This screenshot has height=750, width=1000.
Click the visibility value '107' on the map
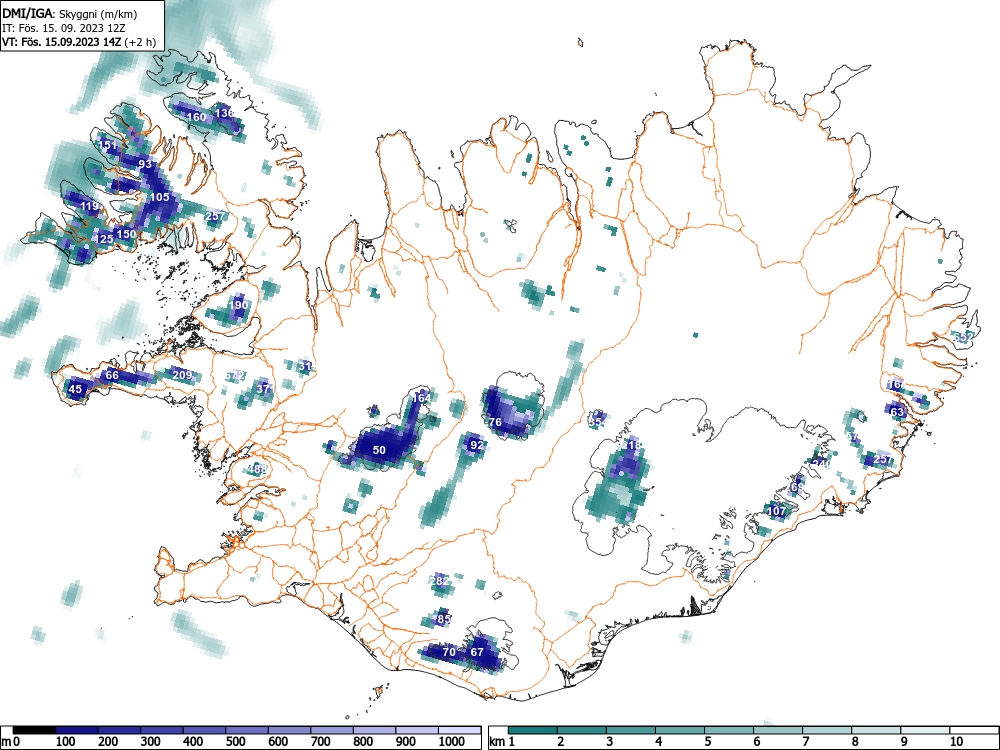(x=777, y=511)
